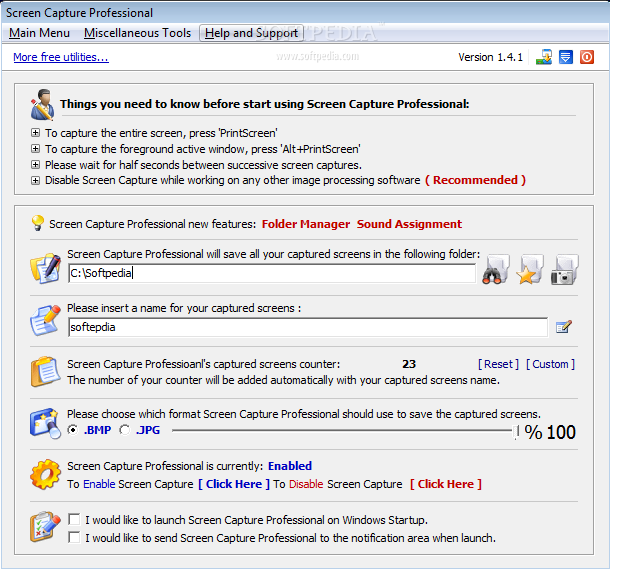
Task: Click the clipboard counter icon
Action: [45, 371]
